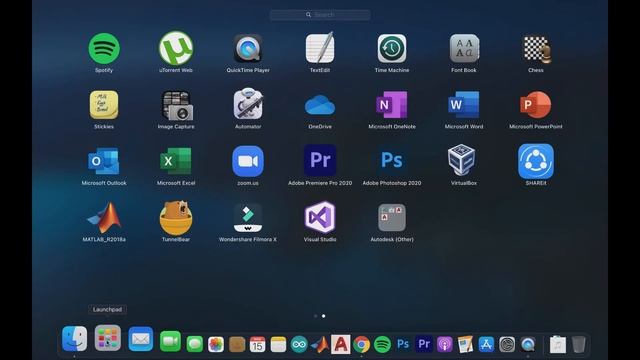Open MATLAB from the Dock
Viewport: 640px width, 360px height.
320,344
